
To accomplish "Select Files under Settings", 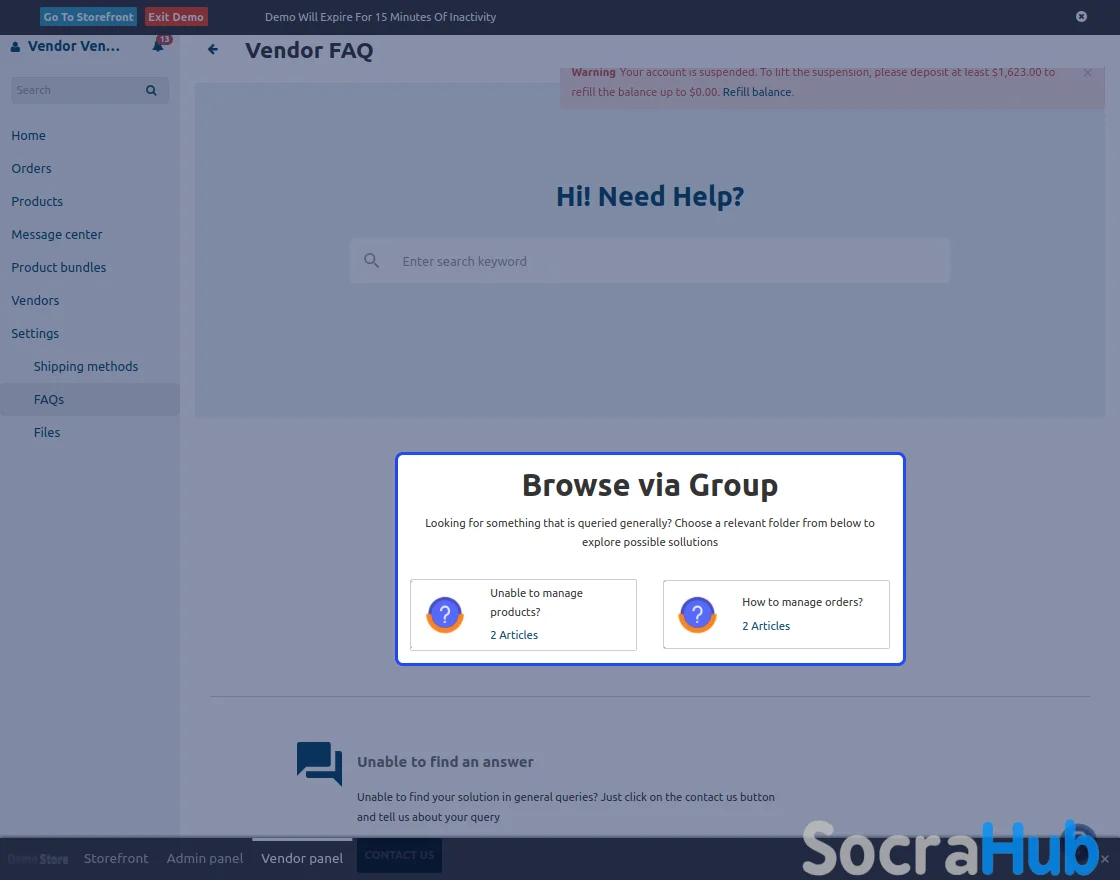I will click(46, 432).
